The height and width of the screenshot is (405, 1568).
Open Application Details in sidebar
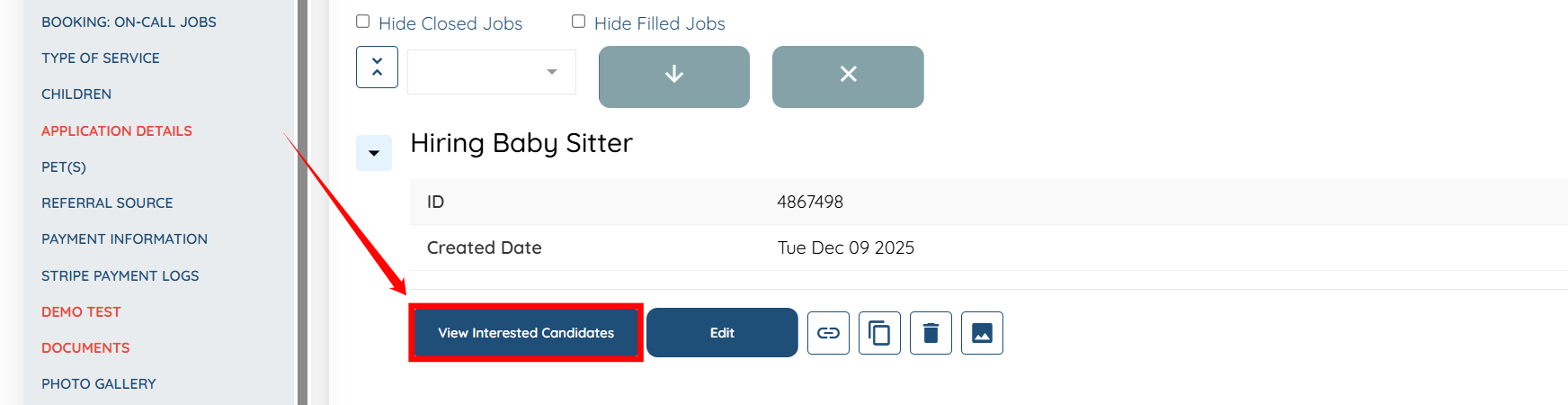point(117,130)
